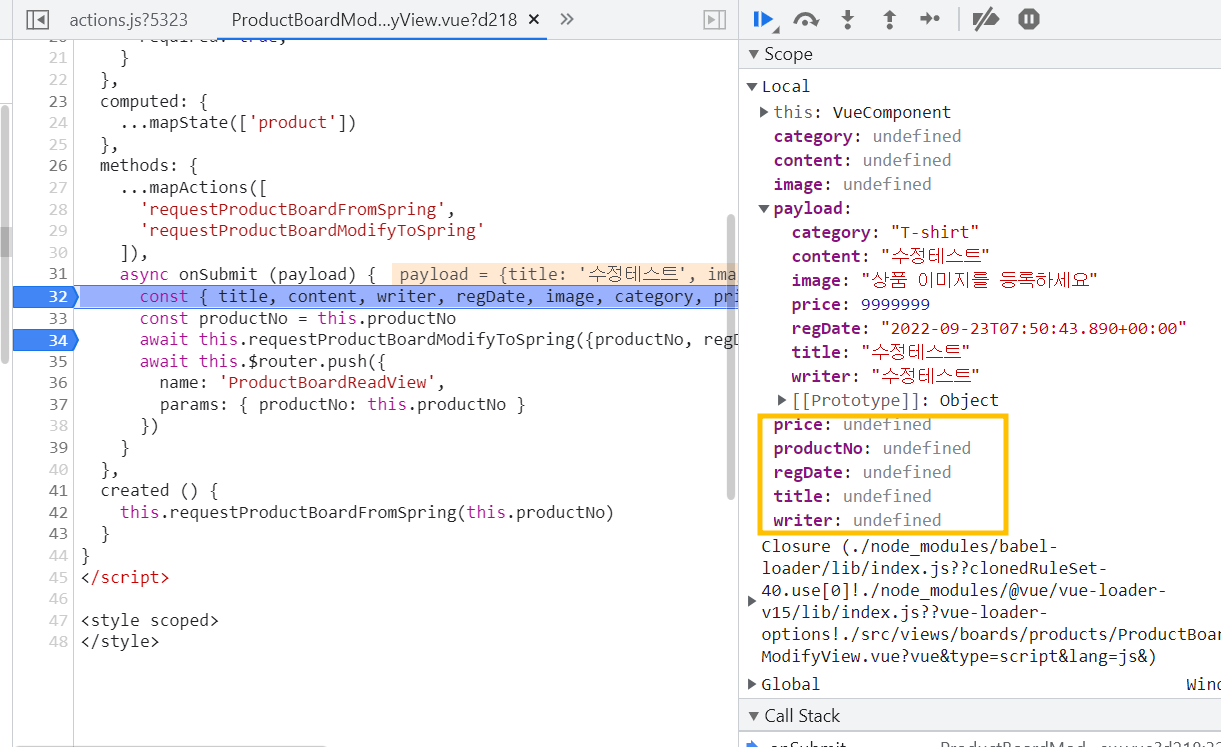Step into next function call
This screenshot has height=747, width=1221.
pyautogui.click(x=848, y=19)
